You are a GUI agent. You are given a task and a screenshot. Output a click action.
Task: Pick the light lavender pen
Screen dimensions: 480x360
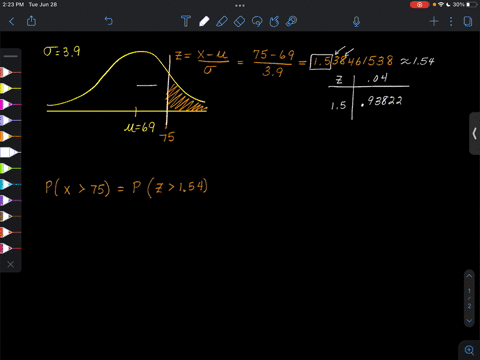10,120
